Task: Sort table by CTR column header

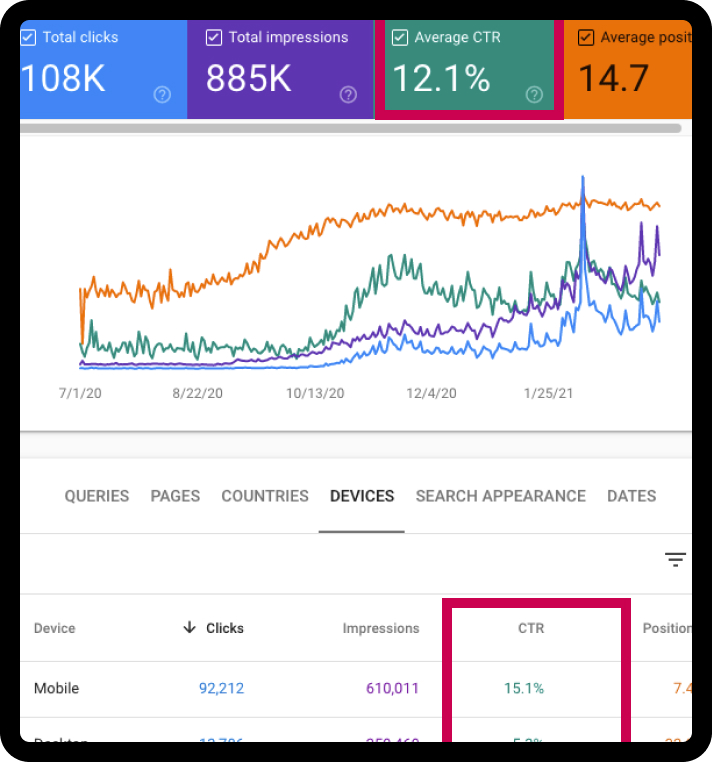Action: click(531, 628)
